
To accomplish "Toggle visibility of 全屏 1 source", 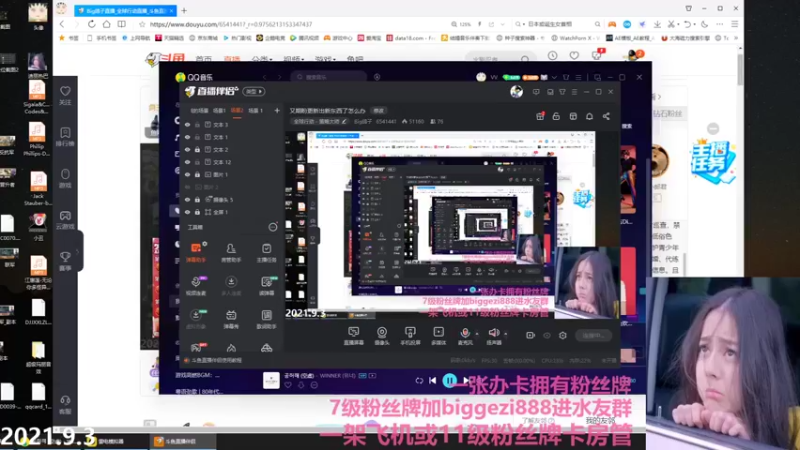I will 187,212.
